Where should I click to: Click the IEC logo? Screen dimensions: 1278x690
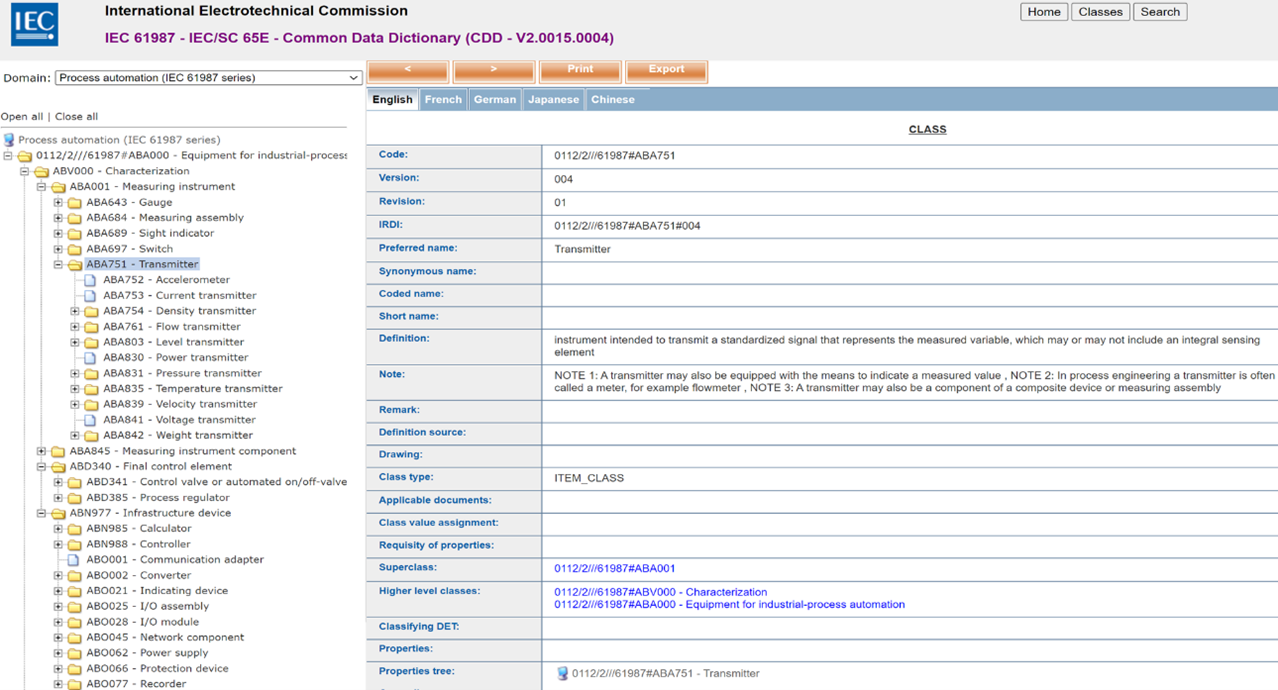click(34, 24)
